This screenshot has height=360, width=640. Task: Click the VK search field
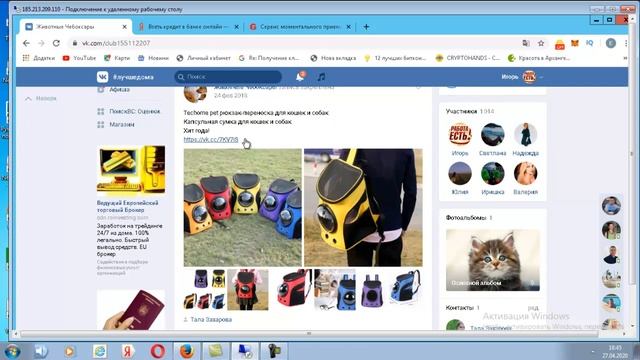point(228,77)
